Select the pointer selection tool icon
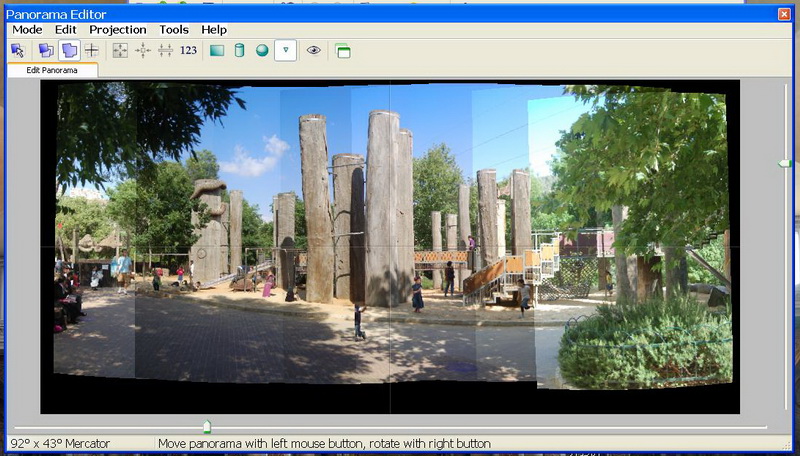800x456 pixels. [18, 50]
